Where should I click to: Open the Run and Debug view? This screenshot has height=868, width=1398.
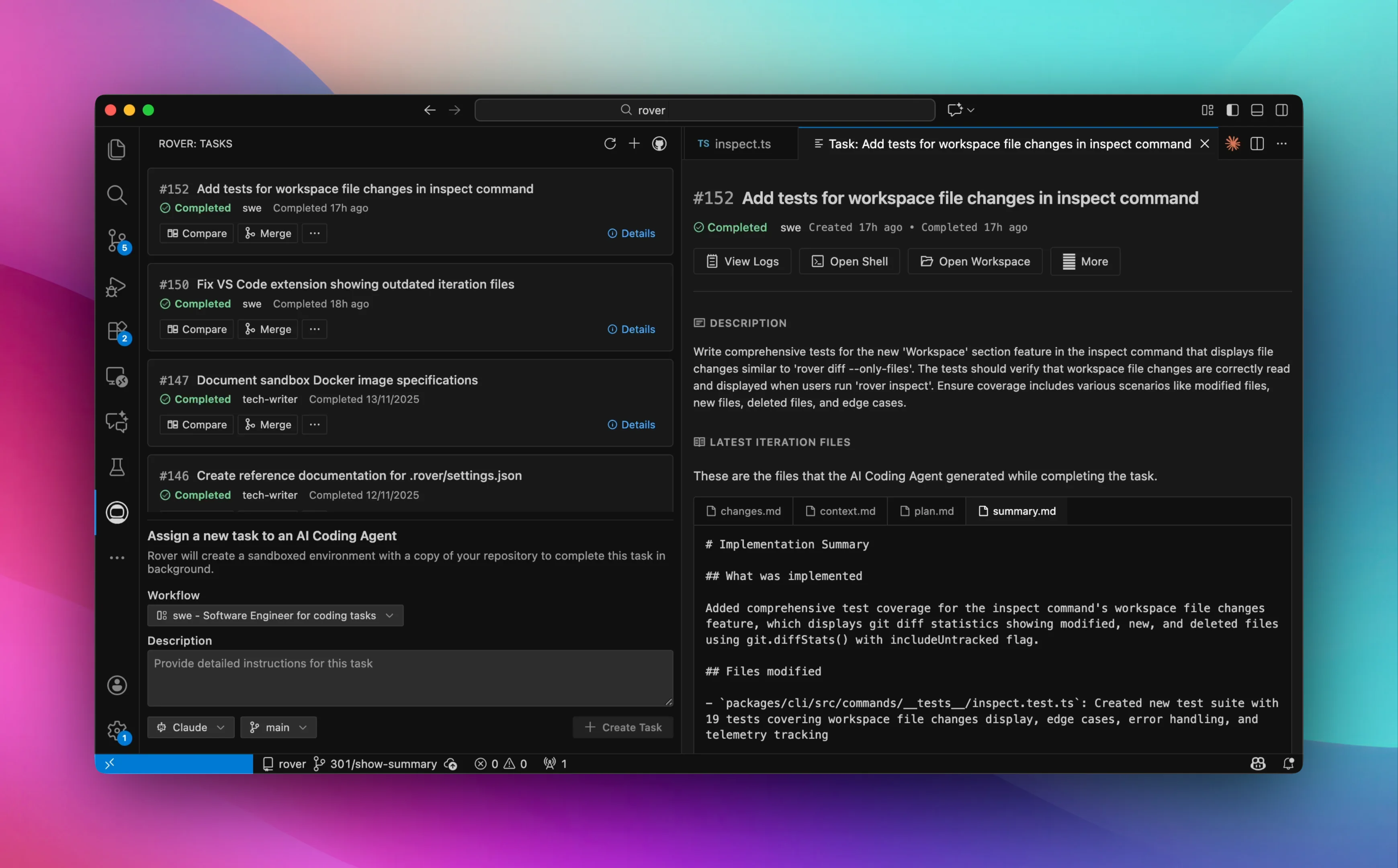(x=117, y=287)
